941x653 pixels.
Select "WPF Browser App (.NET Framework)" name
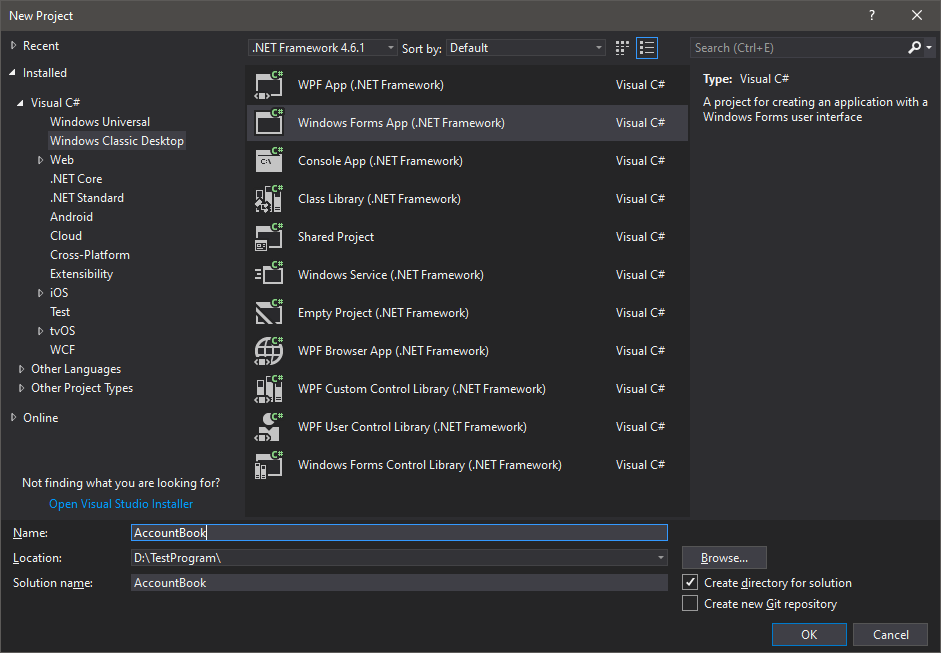pos(393,351)
